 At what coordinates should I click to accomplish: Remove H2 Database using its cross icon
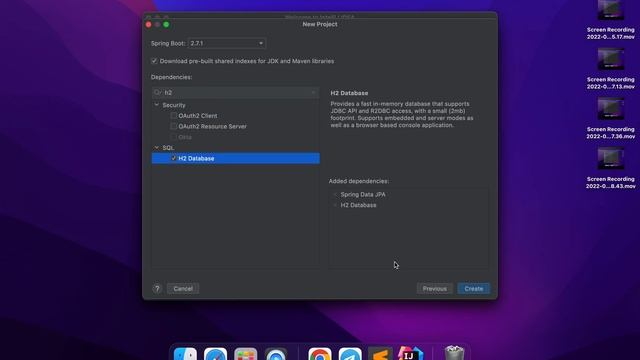point(336,205)
